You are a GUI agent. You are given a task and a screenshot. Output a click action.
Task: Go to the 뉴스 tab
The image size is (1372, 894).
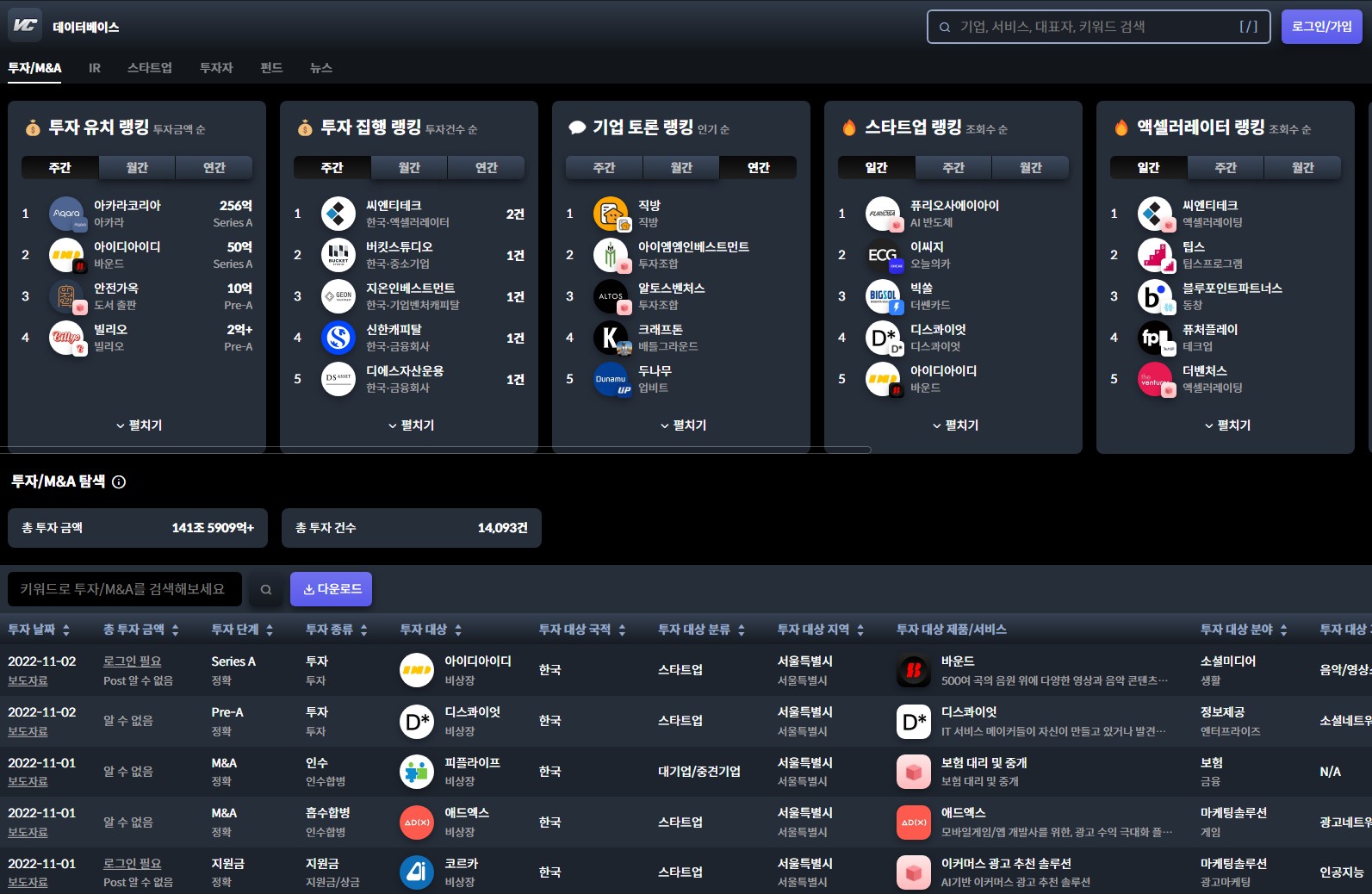(321, 68)
